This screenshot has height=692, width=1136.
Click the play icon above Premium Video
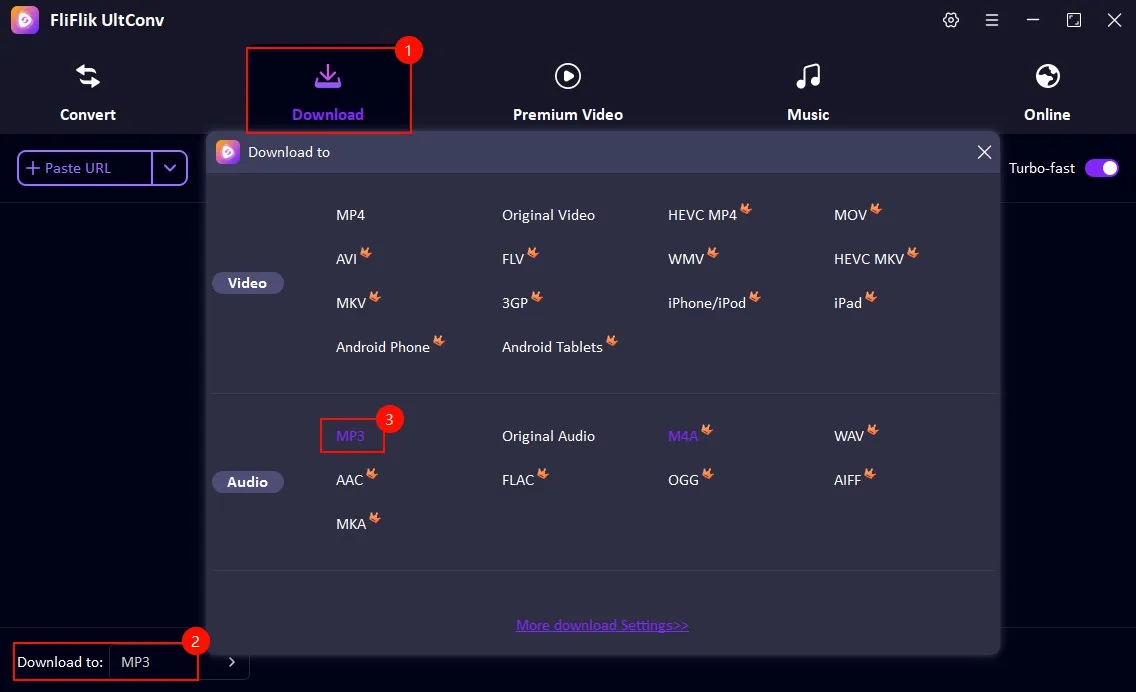(568, 75)
